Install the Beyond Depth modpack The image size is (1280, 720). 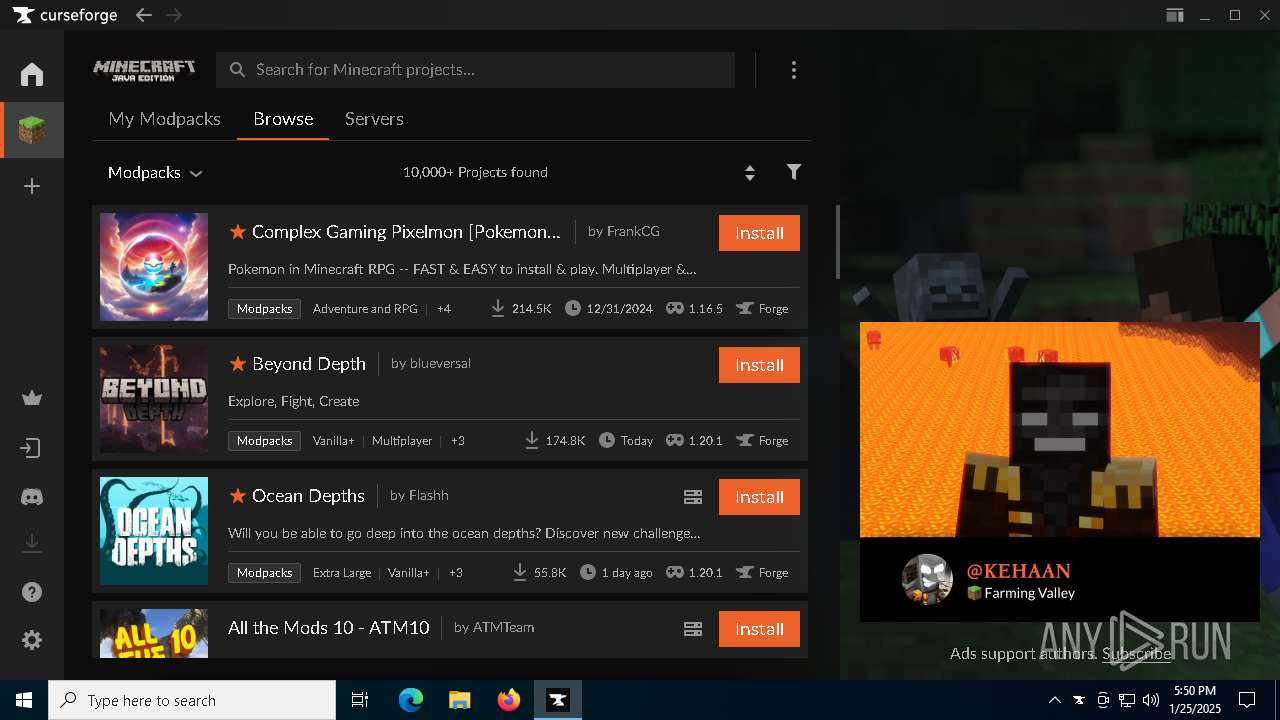tap(759, 365)
